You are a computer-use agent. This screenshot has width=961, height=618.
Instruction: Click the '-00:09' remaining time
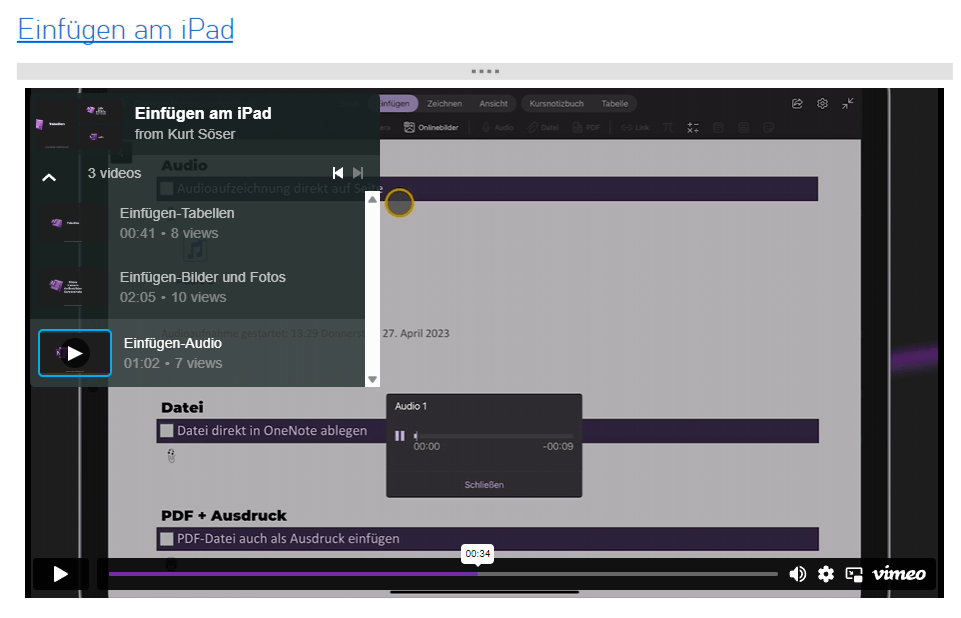pyautogui.click(x=558, y=446)
